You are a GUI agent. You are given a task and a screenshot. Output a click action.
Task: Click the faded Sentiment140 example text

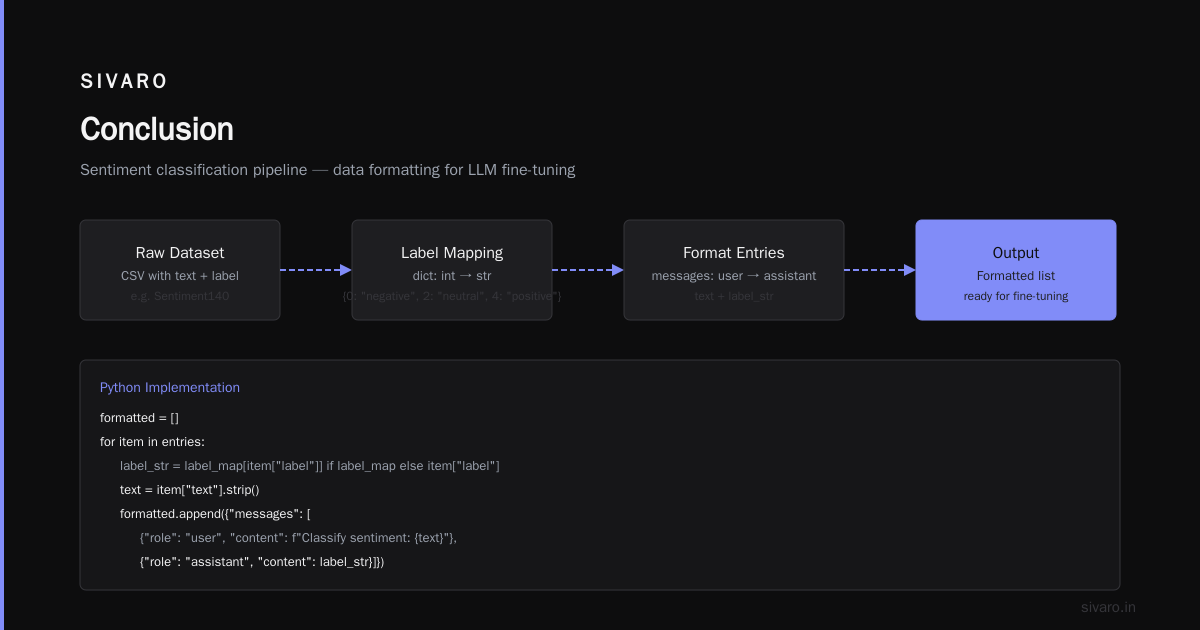(x=180, y=296)
